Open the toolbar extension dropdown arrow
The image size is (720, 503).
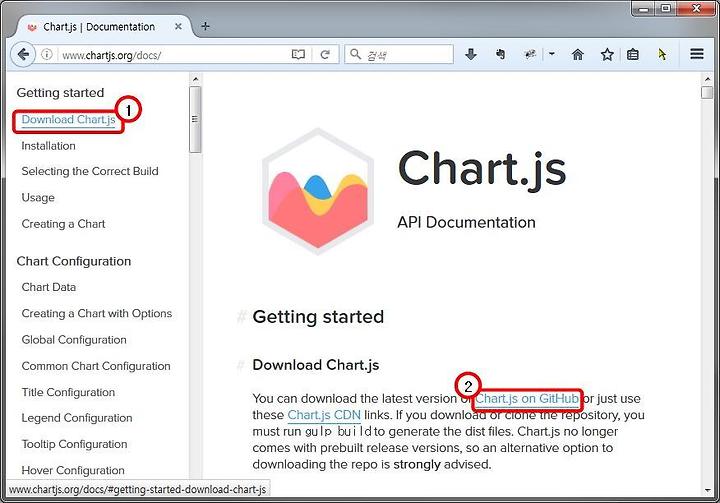[x=552, y=54]
